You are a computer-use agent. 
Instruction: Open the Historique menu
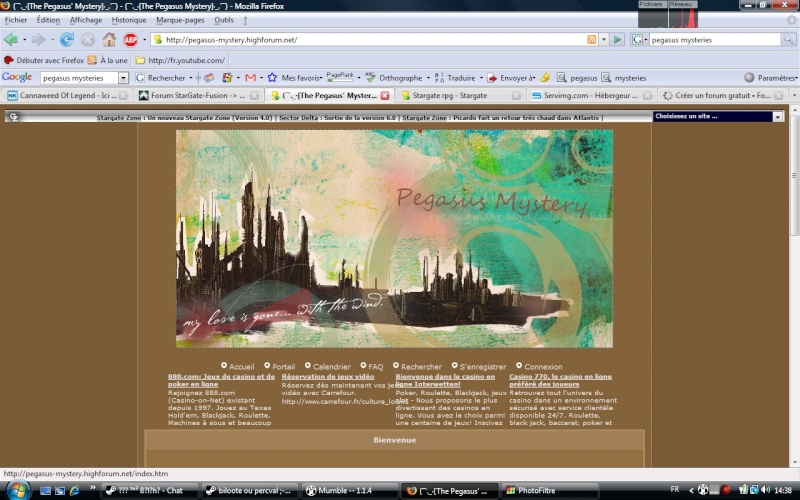(x=129, y=20)
